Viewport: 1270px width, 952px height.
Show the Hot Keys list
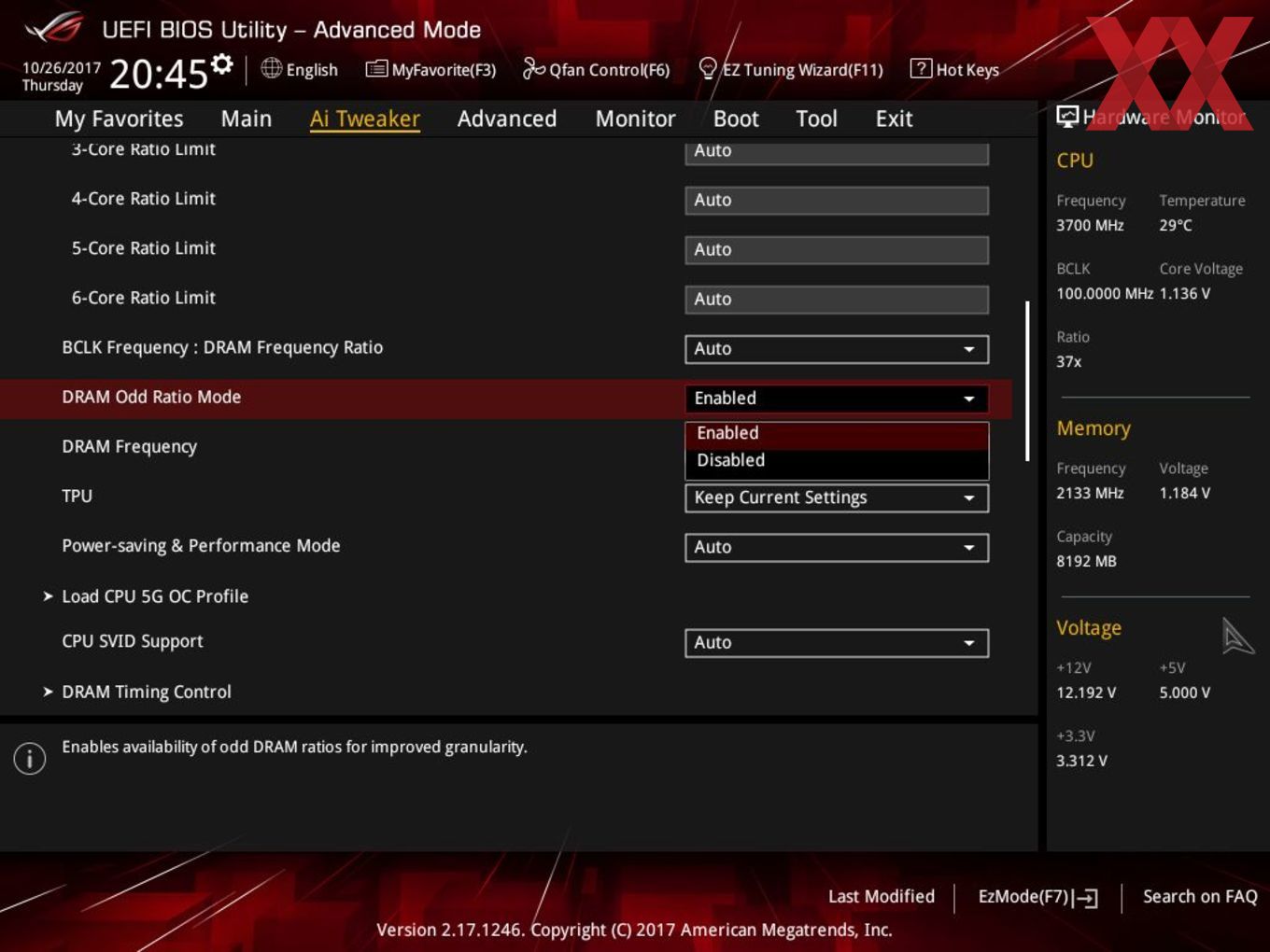[x=967, y=70]
